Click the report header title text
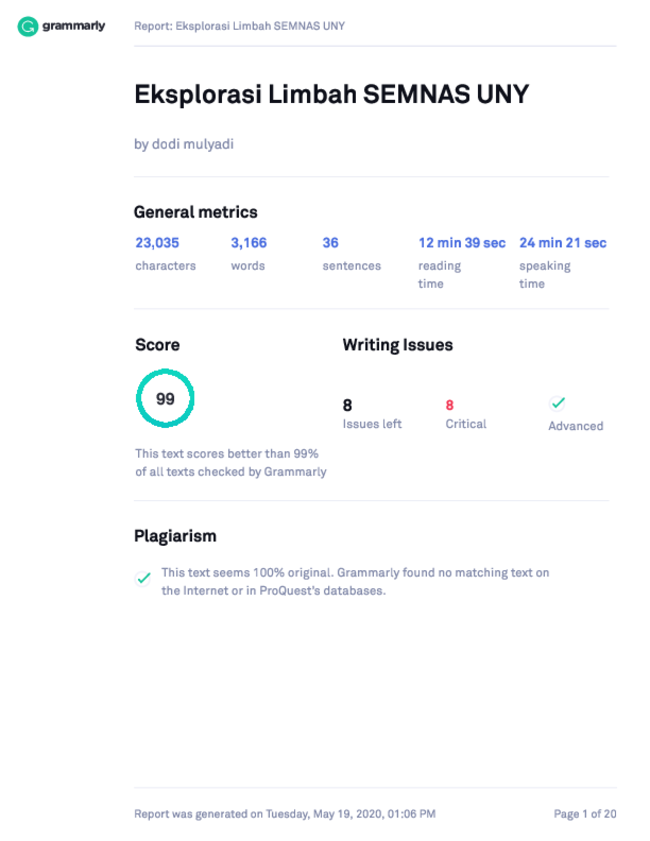This screenshot has height=841, width=650. (239, 26)
